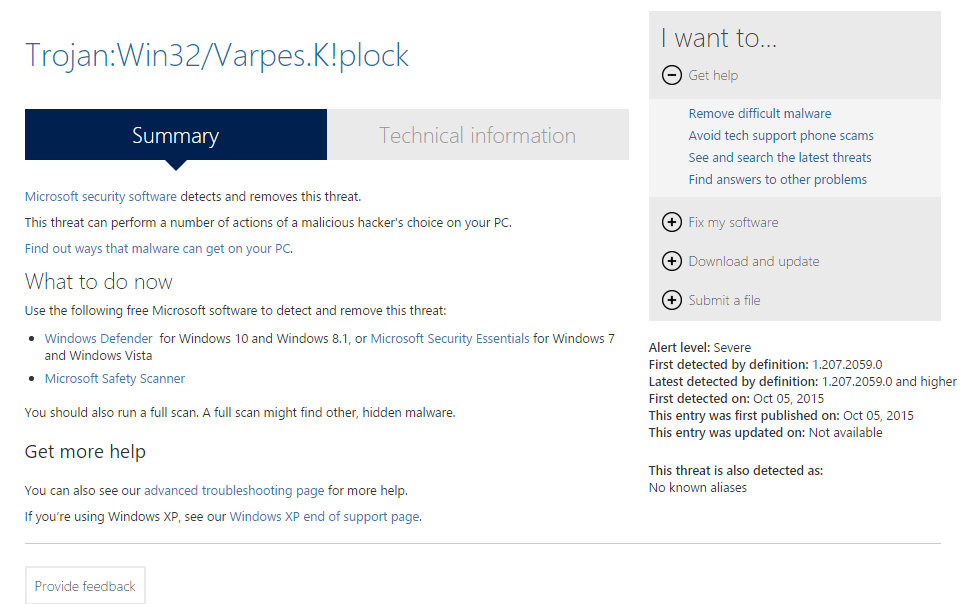Switch to the Technical information tab

[x=477, y=135]
